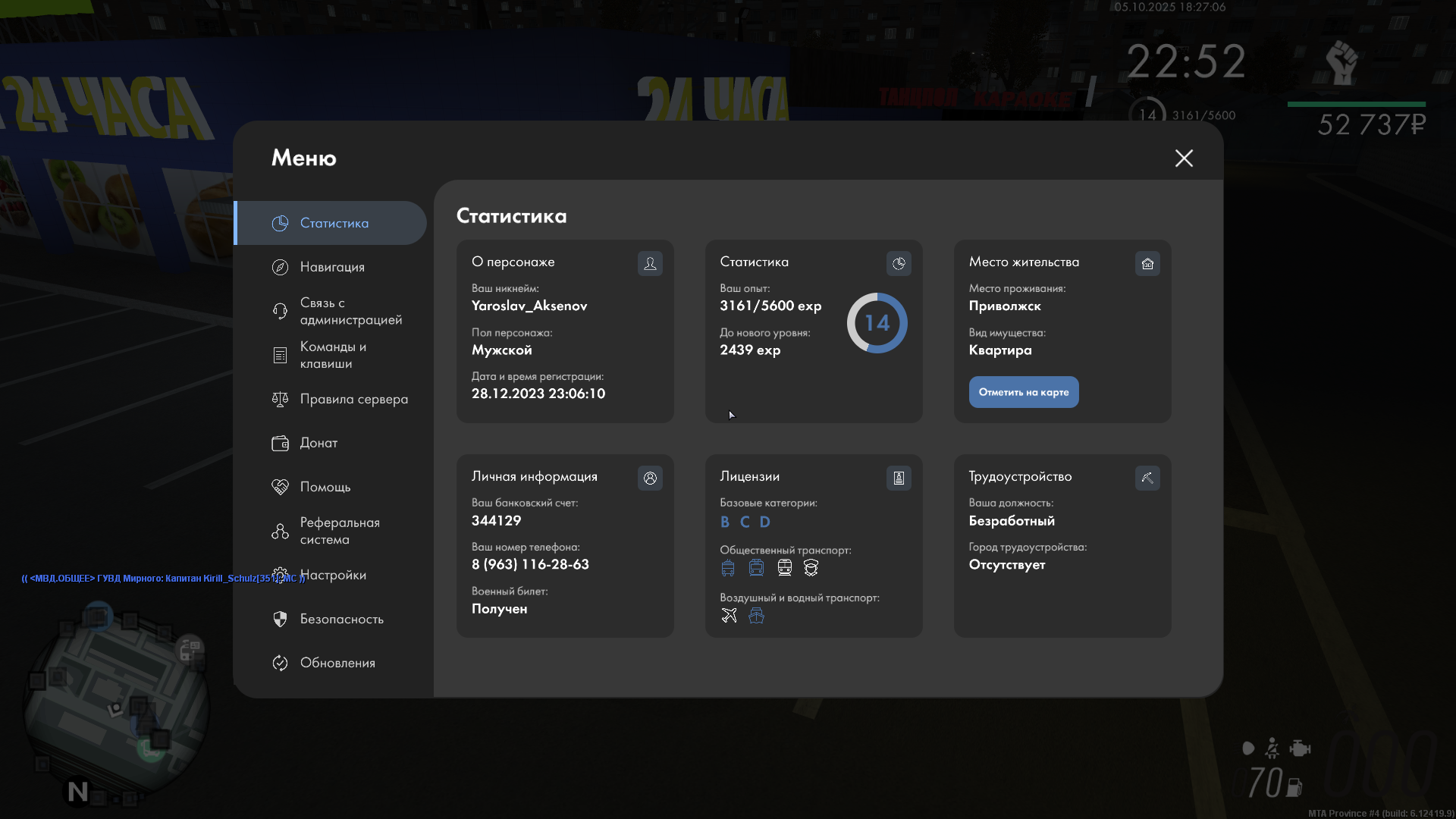Viewport: 1456px width, 819px height.
Task: Click the license document icon in Лицензии card
Action: pyautogui.click(x=899, y=478)
